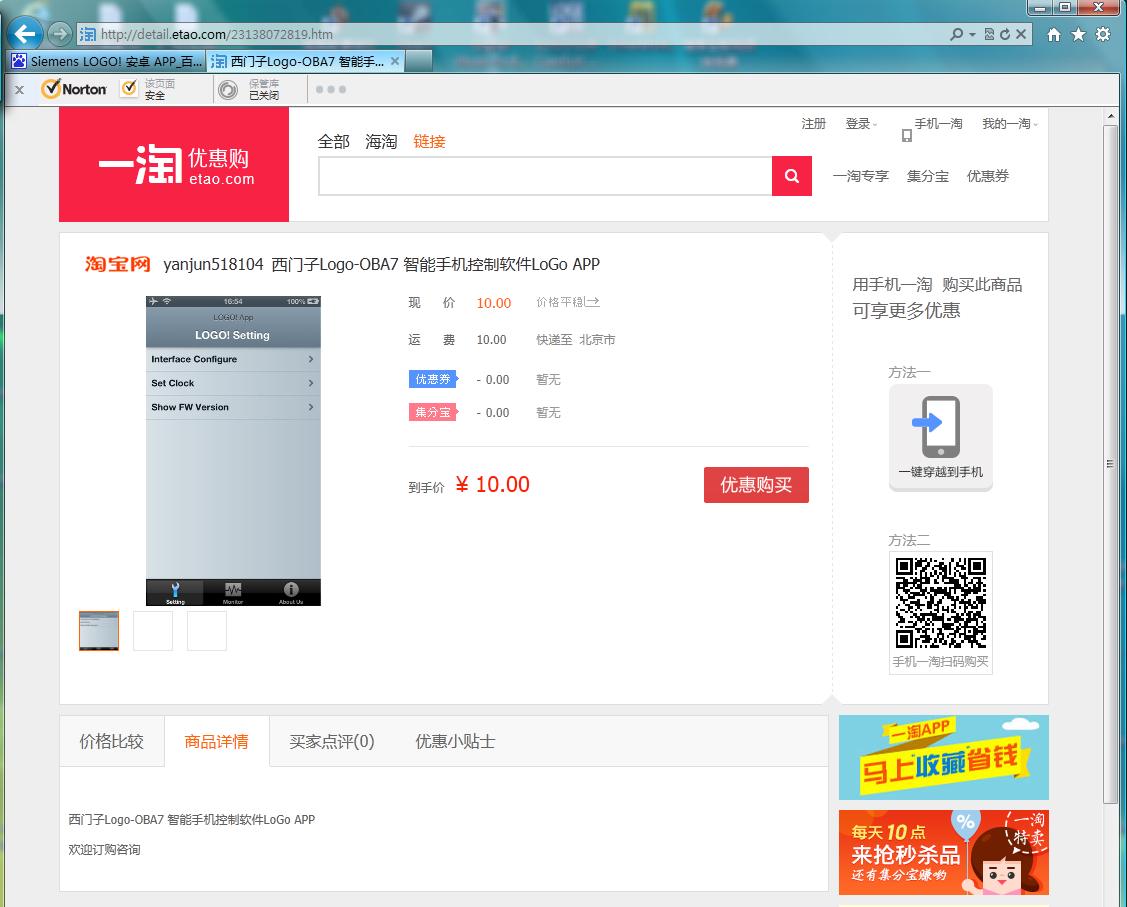This screenshot has width=1127, height=907.
Task: Click the 优惠购买 button
Action: coord(756,485)
